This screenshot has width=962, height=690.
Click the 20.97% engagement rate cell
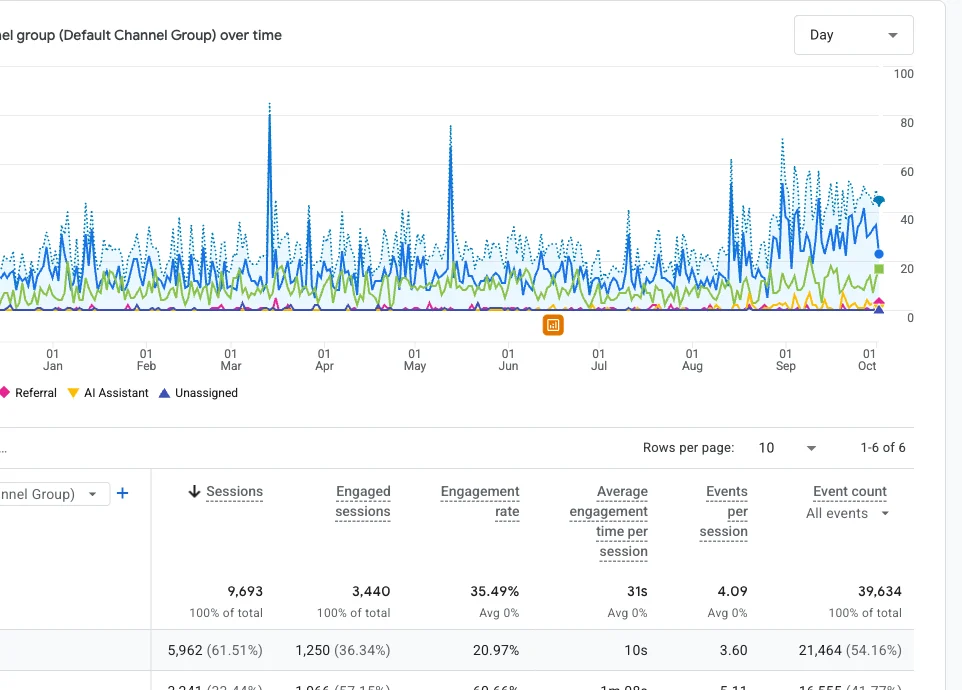496,650
